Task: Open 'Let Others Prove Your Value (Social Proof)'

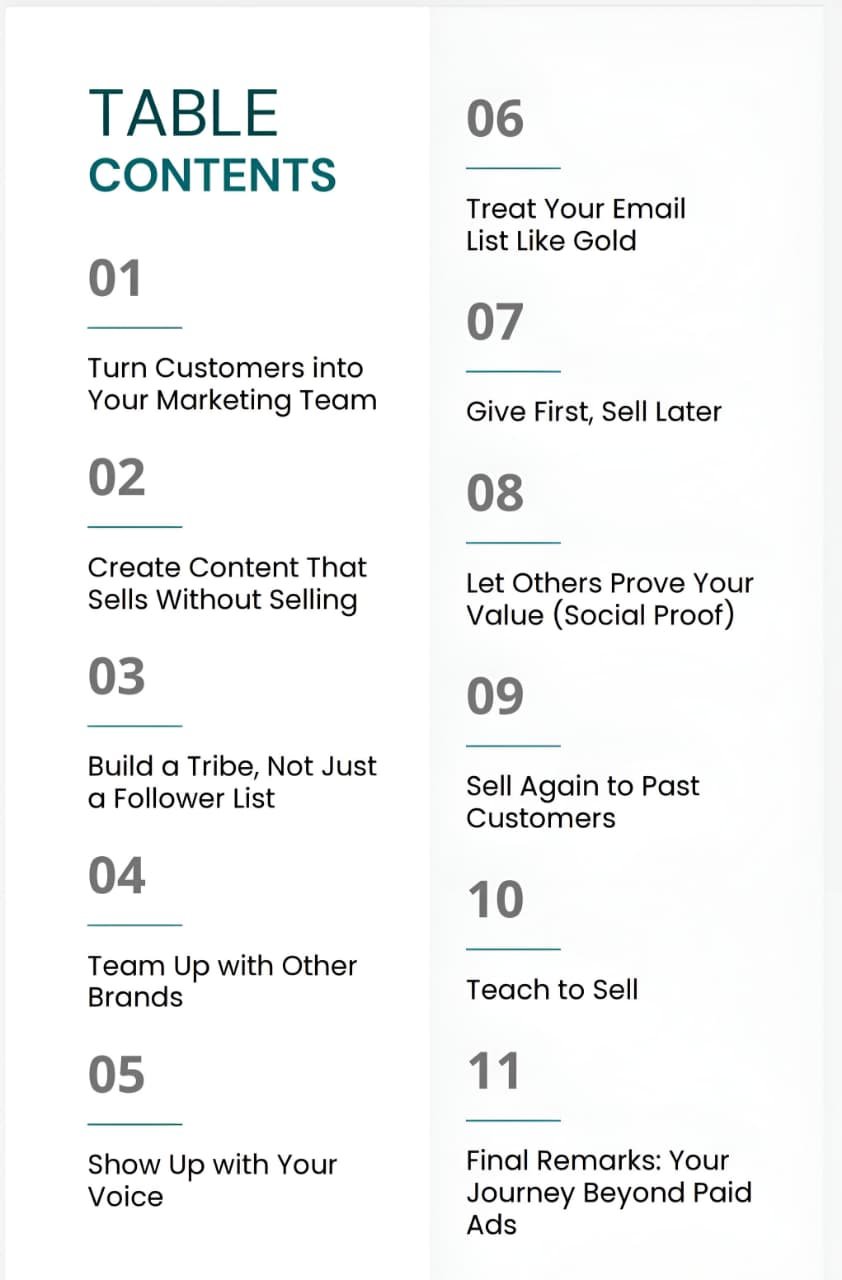Action: [609, 598]
